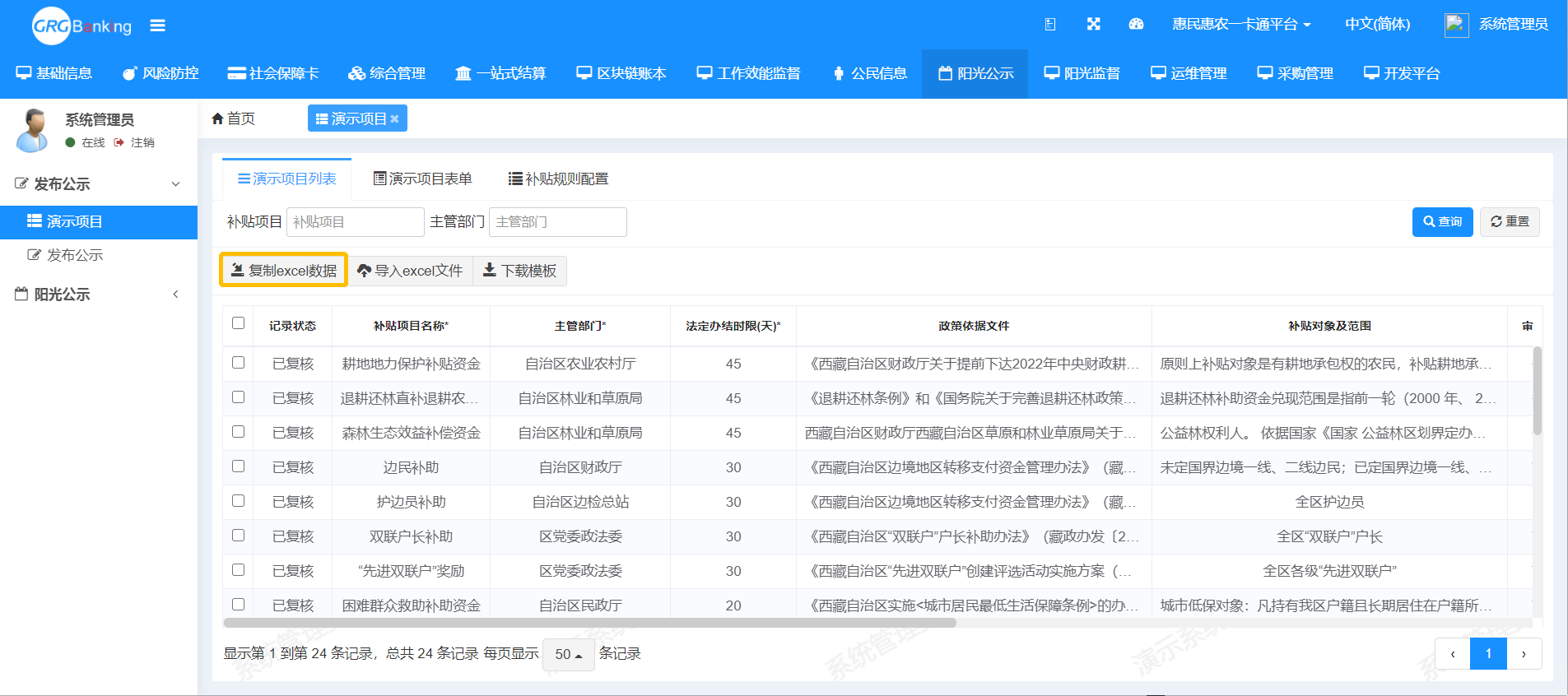
Task: Switch to the 演示项目表单 tab
Action: pyautogui.click(x=422, y=179)
